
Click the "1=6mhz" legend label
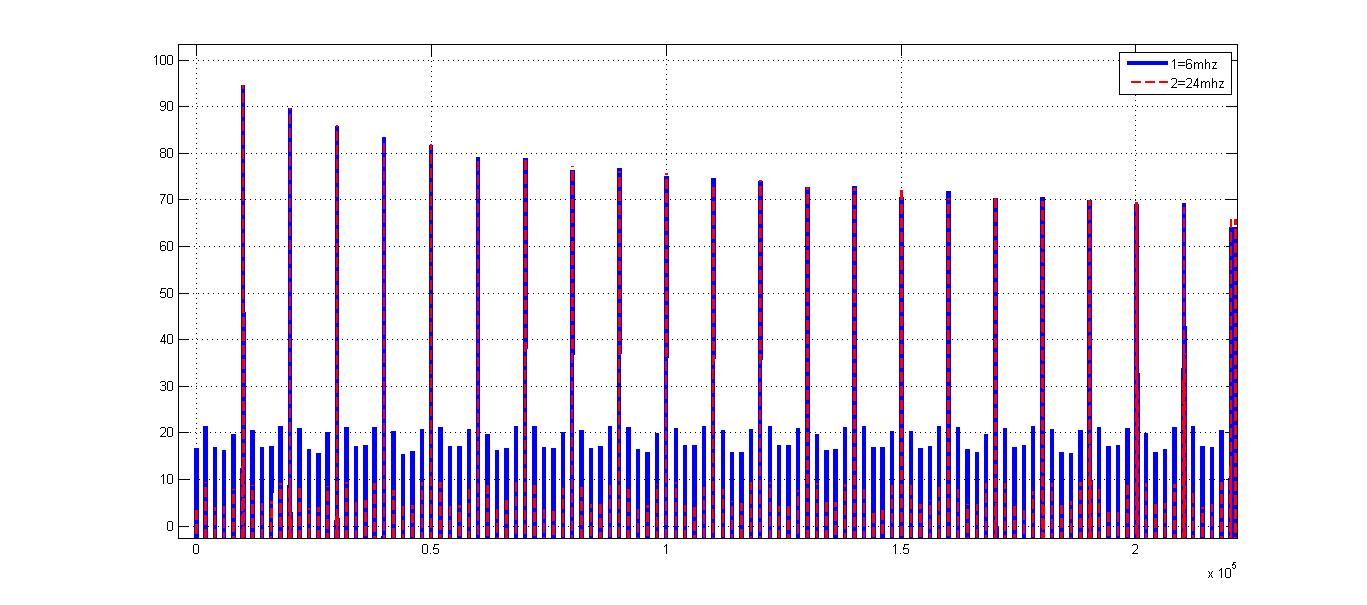pyautogui.click(x=1197, y=64)
